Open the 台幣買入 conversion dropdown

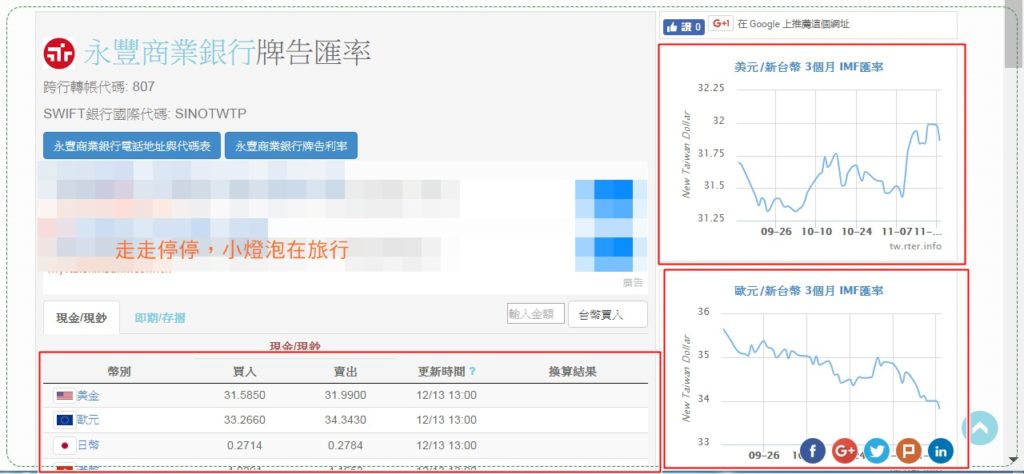pos(608,315)
